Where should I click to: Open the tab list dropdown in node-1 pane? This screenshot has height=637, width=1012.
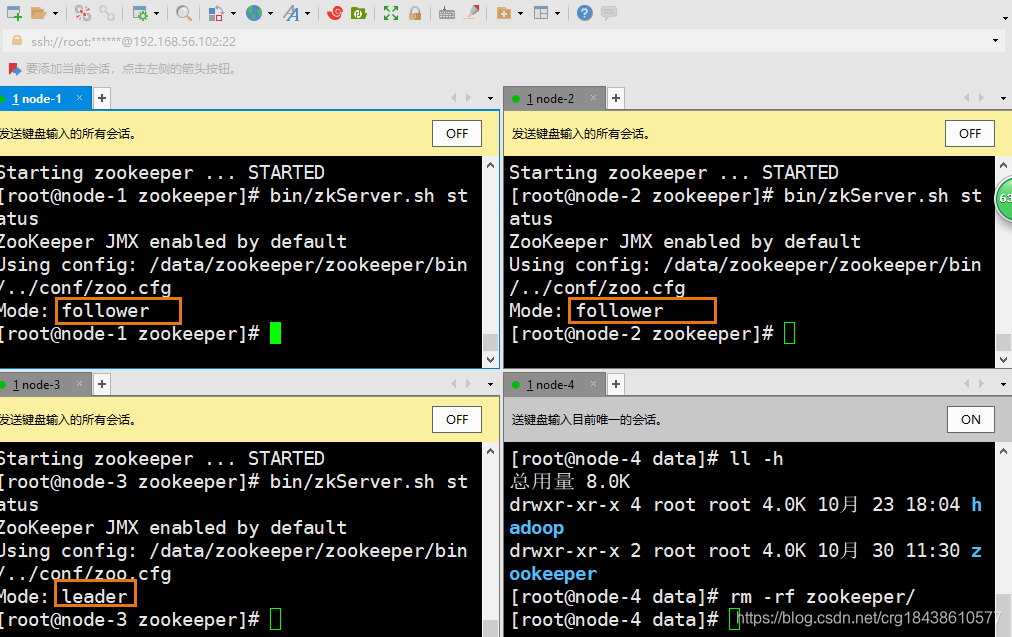click(x=491, y=98)
